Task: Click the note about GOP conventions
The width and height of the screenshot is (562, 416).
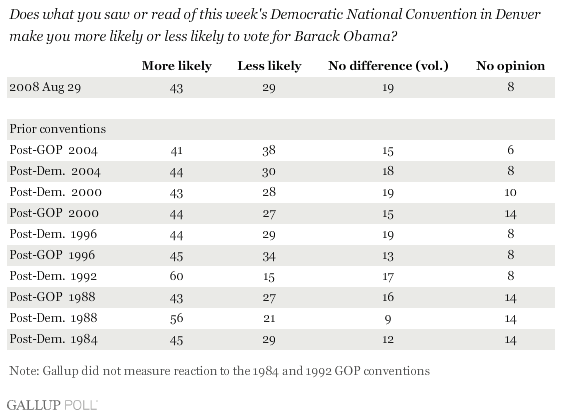Action: point(219,370)
